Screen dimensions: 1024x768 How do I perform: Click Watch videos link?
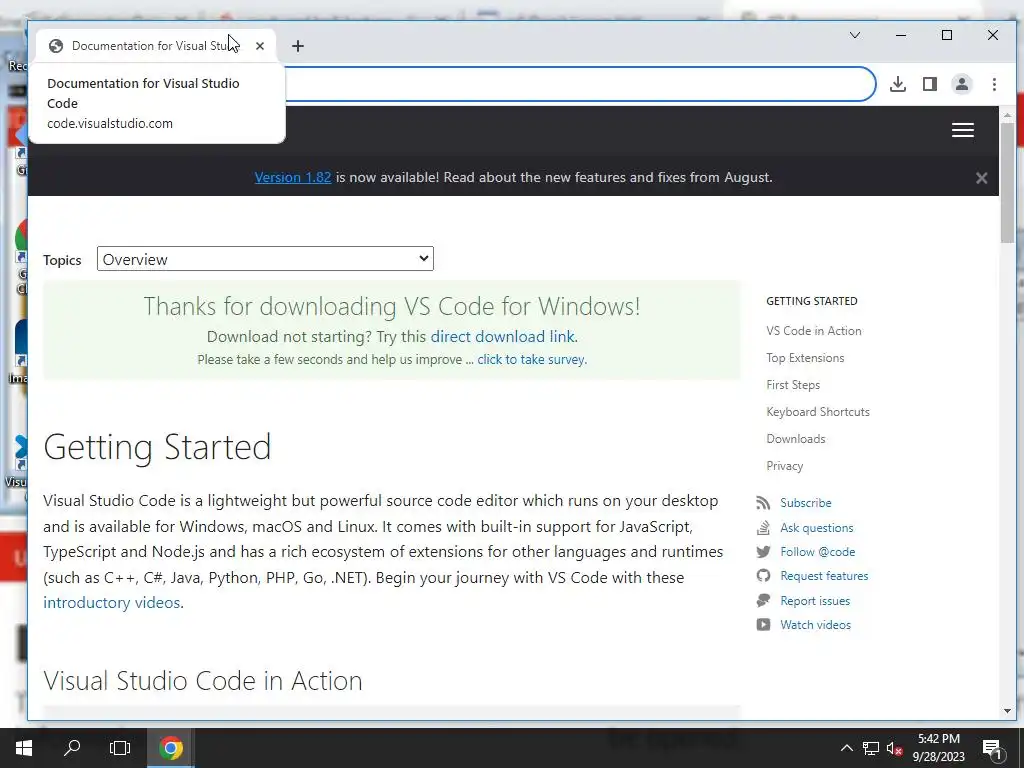pyautogui.click(x=815, y=625)
